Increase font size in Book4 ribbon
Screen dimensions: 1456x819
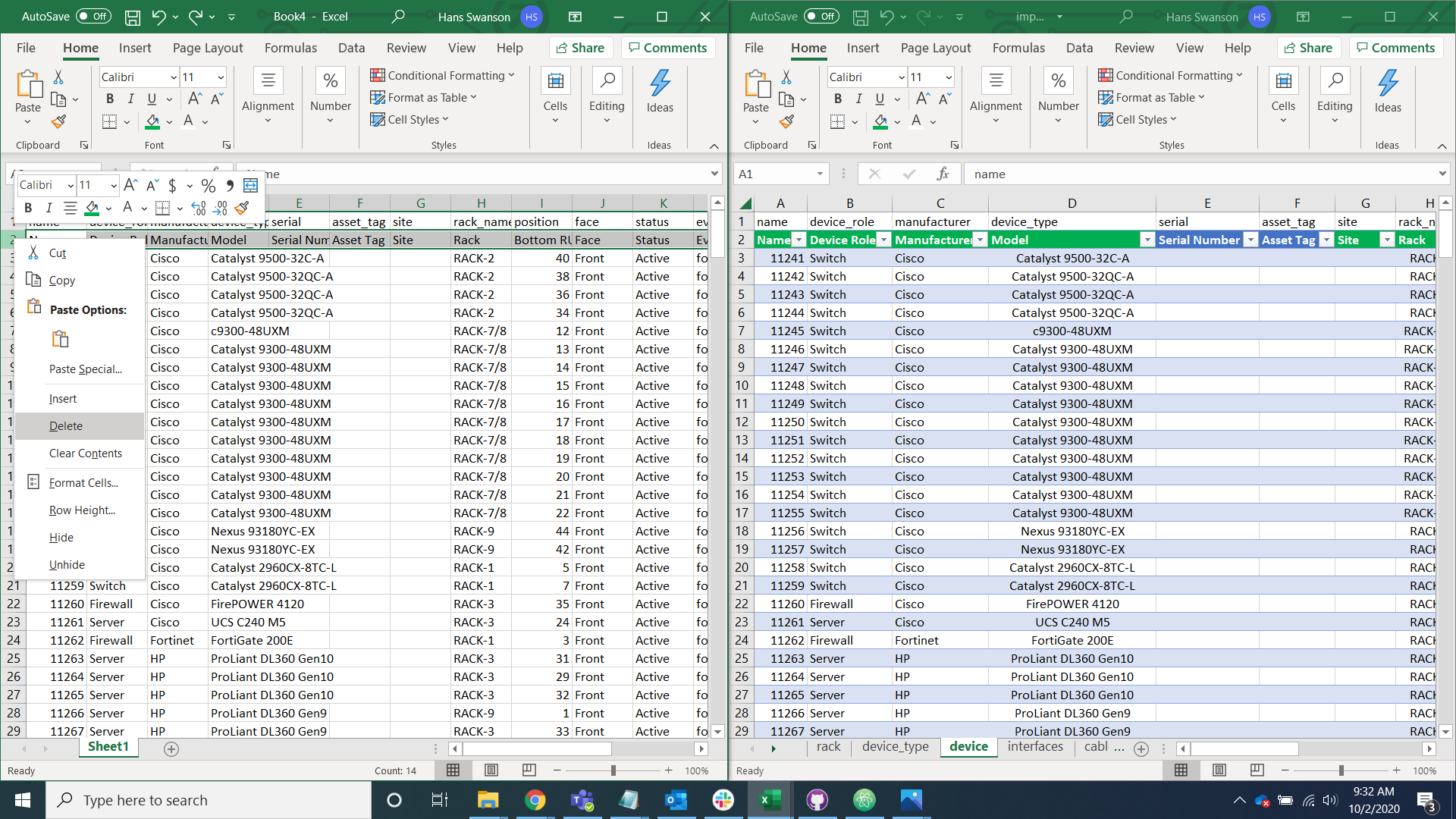(x=195, y=99)
